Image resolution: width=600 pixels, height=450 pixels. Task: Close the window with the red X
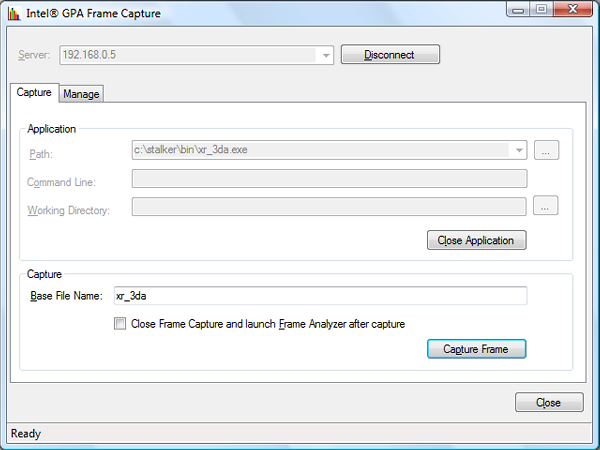(572, 10)
